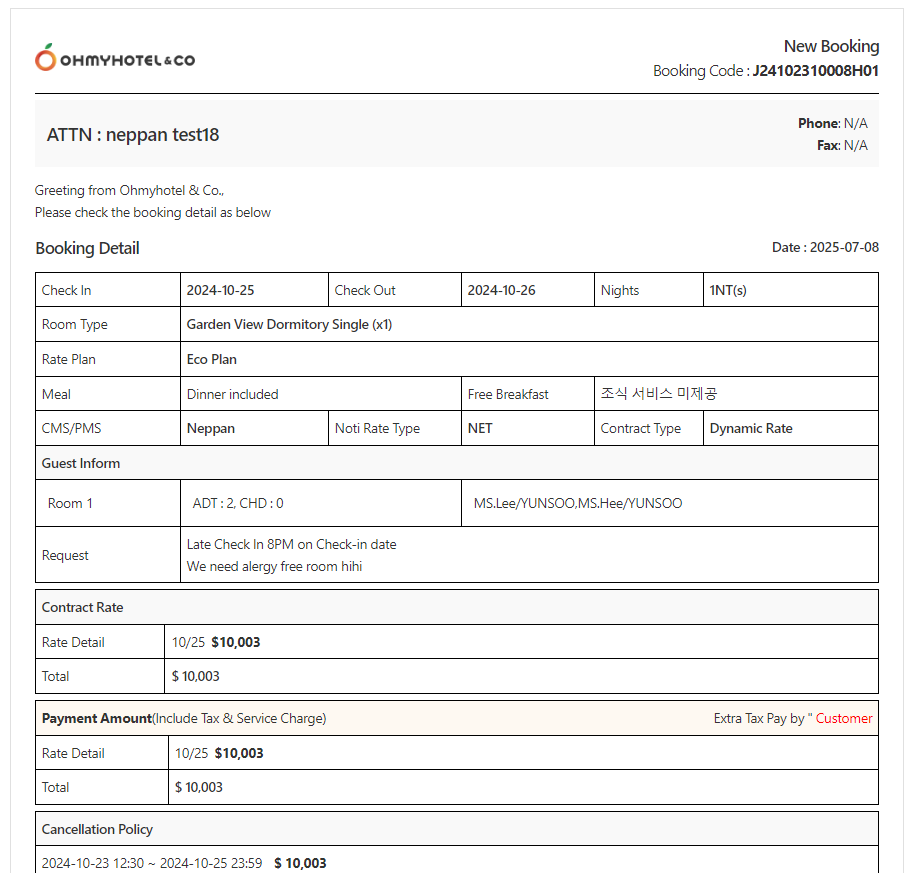Click the New Booking heading
This screenshot has height=873, width=913.
tap(831, 46)
